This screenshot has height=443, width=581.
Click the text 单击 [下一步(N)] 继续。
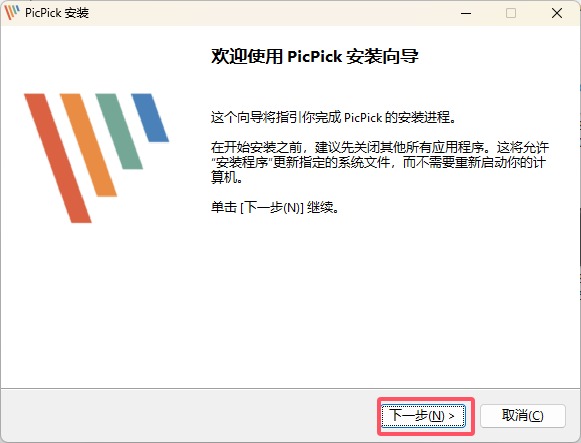point(275,207)
